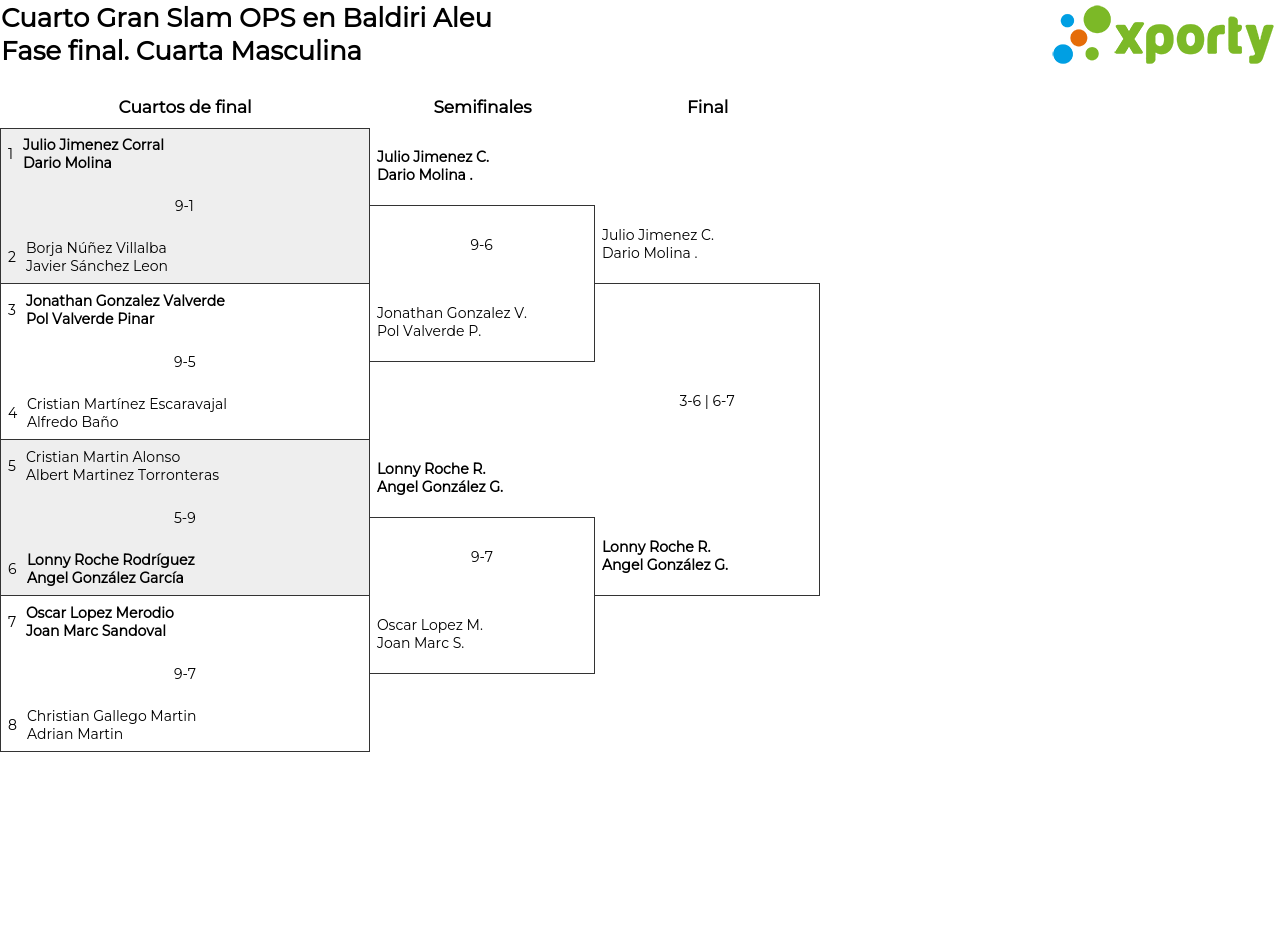This screenshot has height=949, width=1280.
Task: Click the 9-6 semifinal score
Action: pos(481,245)
